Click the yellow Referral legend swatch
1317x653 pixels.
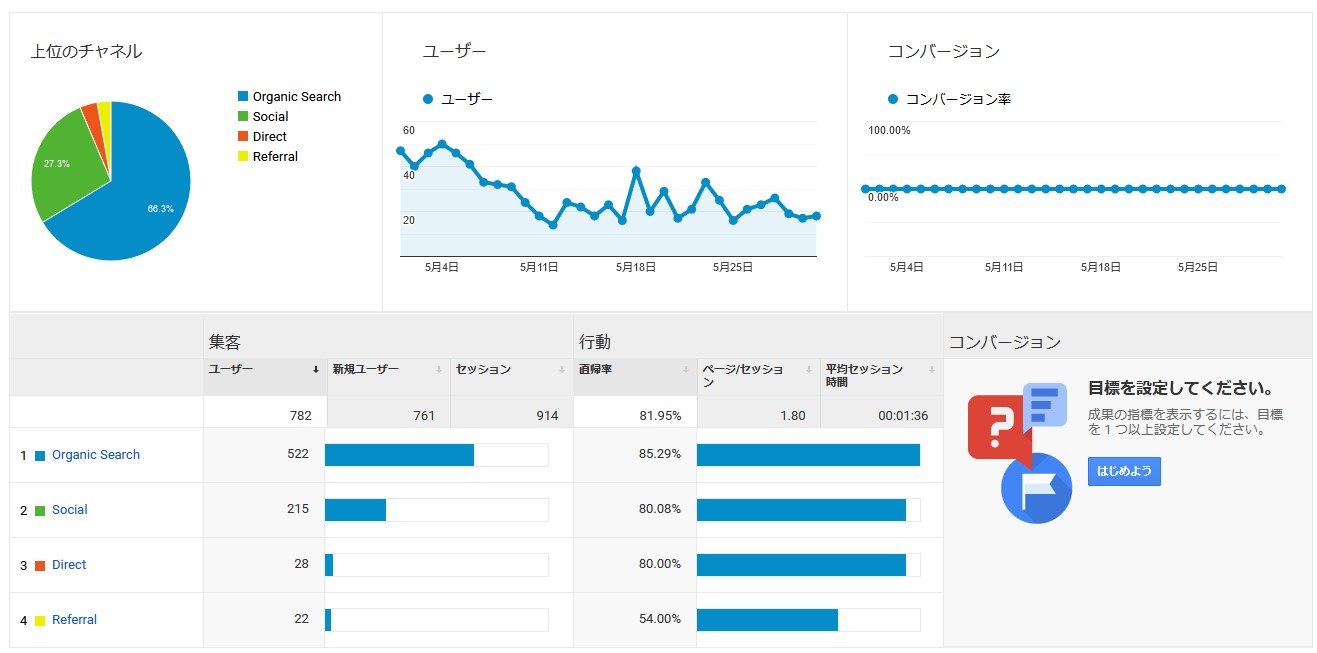click(243, 157)
